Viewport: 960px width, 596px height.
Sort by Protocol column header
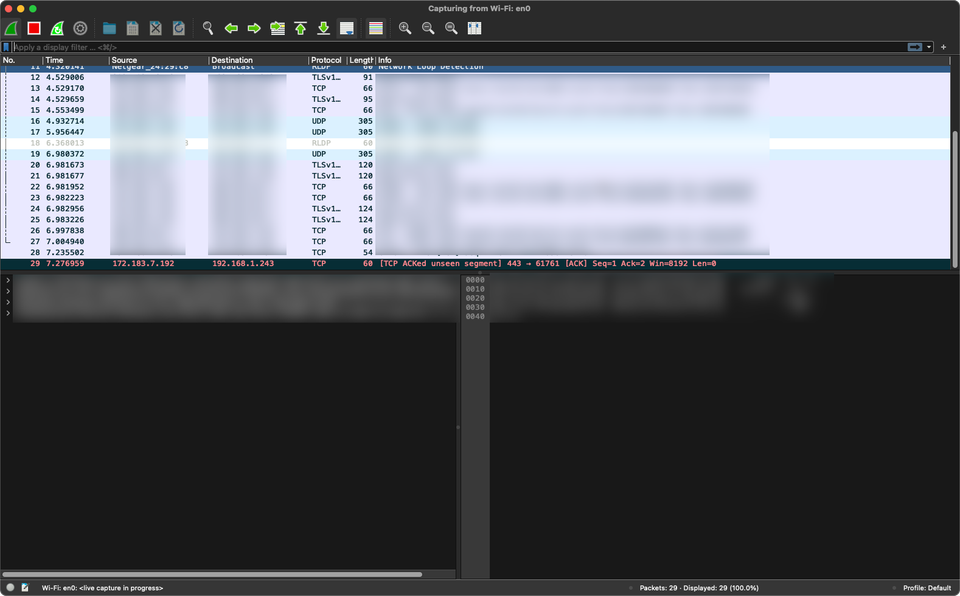(327, 60)
